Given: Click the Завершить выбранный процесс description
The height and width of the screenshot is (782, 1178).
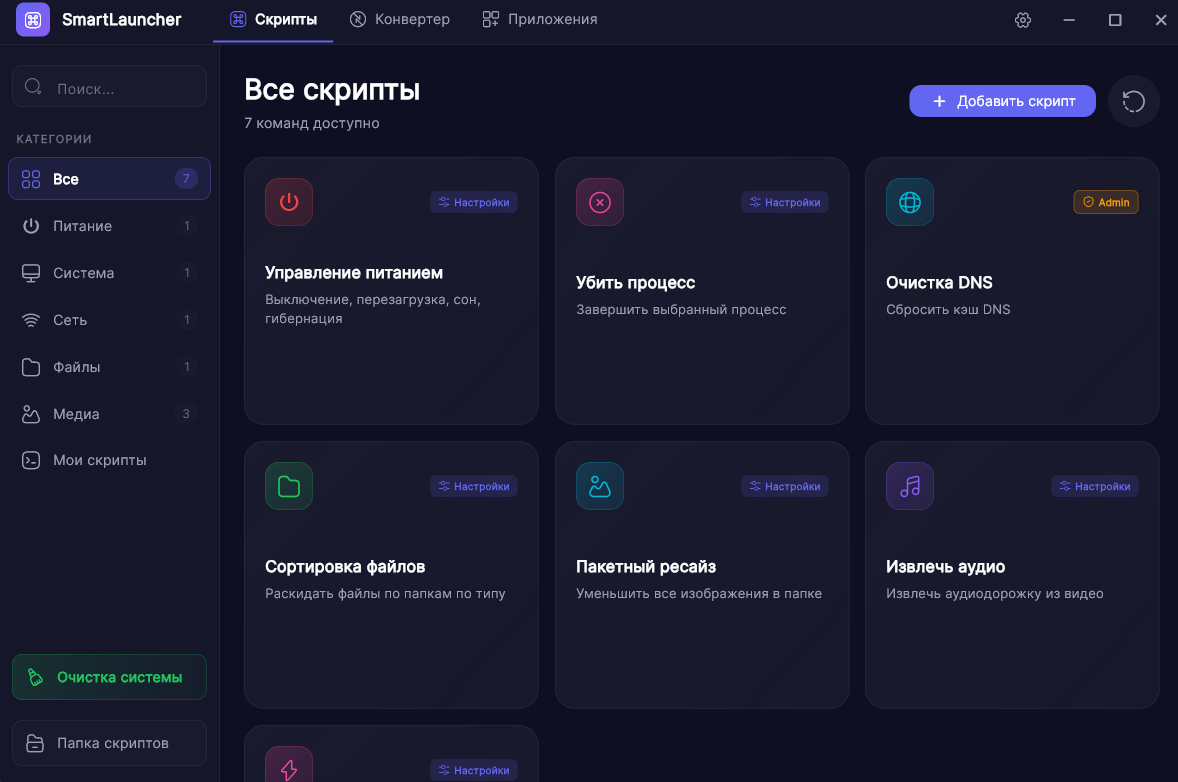Looking at the screenshot, I should pos(681,309).
